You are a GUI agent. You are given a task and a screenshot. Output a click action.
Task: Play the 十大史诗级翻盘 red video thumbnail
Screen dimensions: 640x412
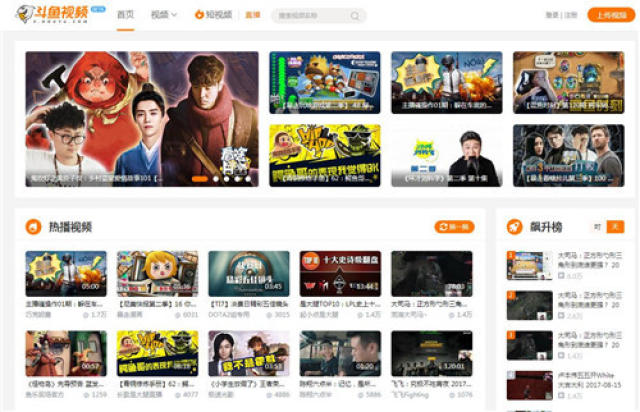pos(340,274)
